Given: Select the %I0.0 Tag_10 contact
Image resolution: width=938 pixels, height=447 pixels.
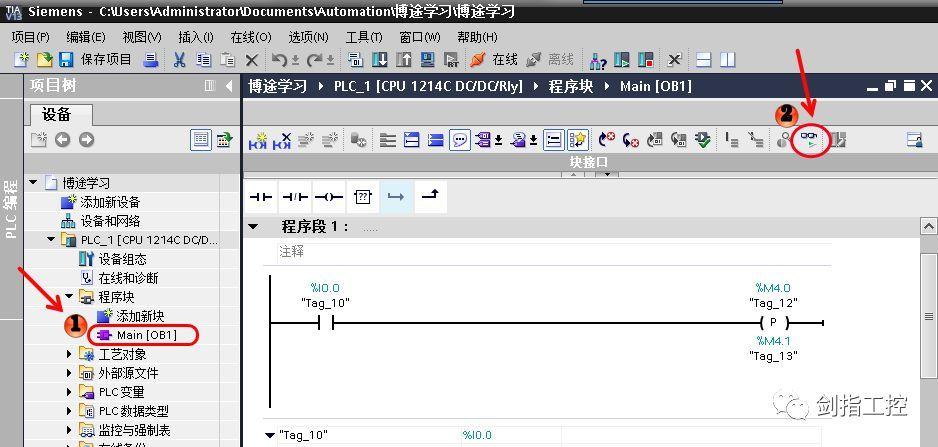Looking at the screenshot, I should (325, 323).
